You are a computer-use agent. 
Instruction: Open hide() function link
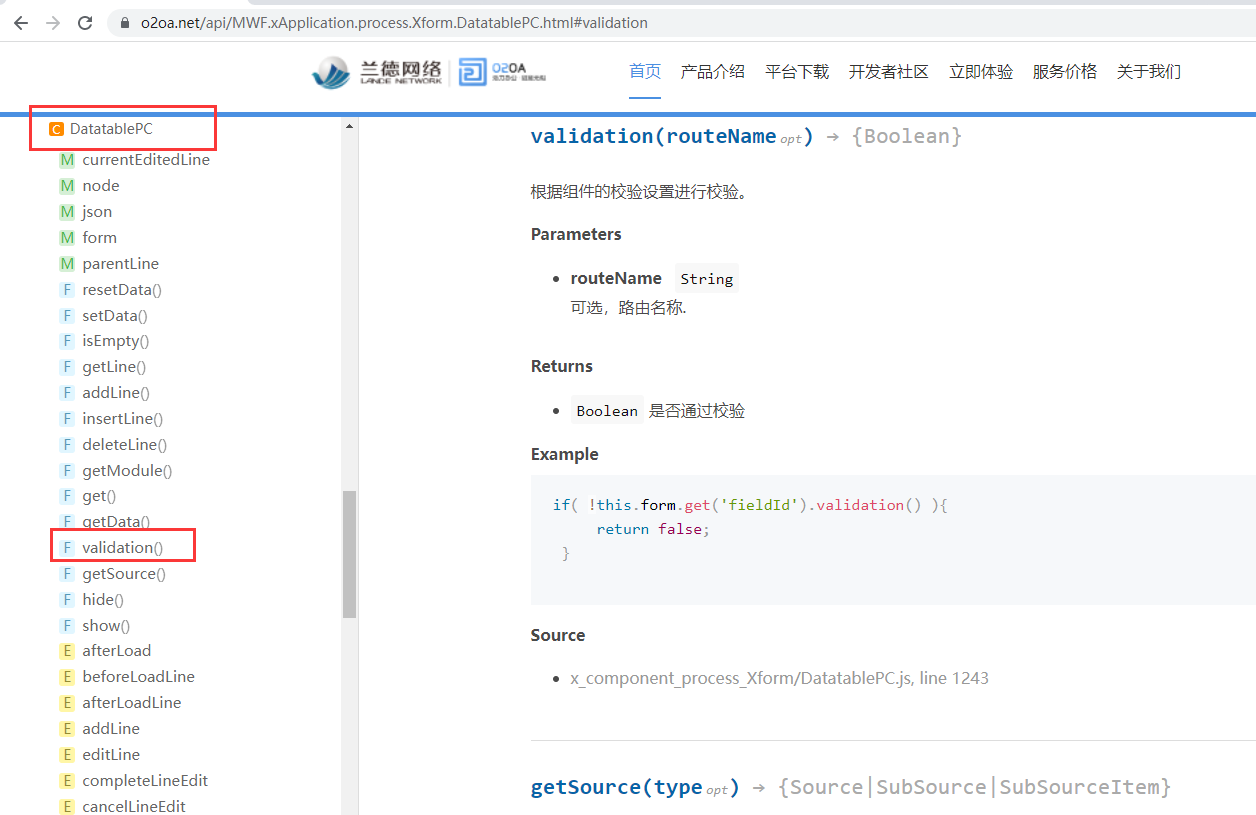(103, 600)
